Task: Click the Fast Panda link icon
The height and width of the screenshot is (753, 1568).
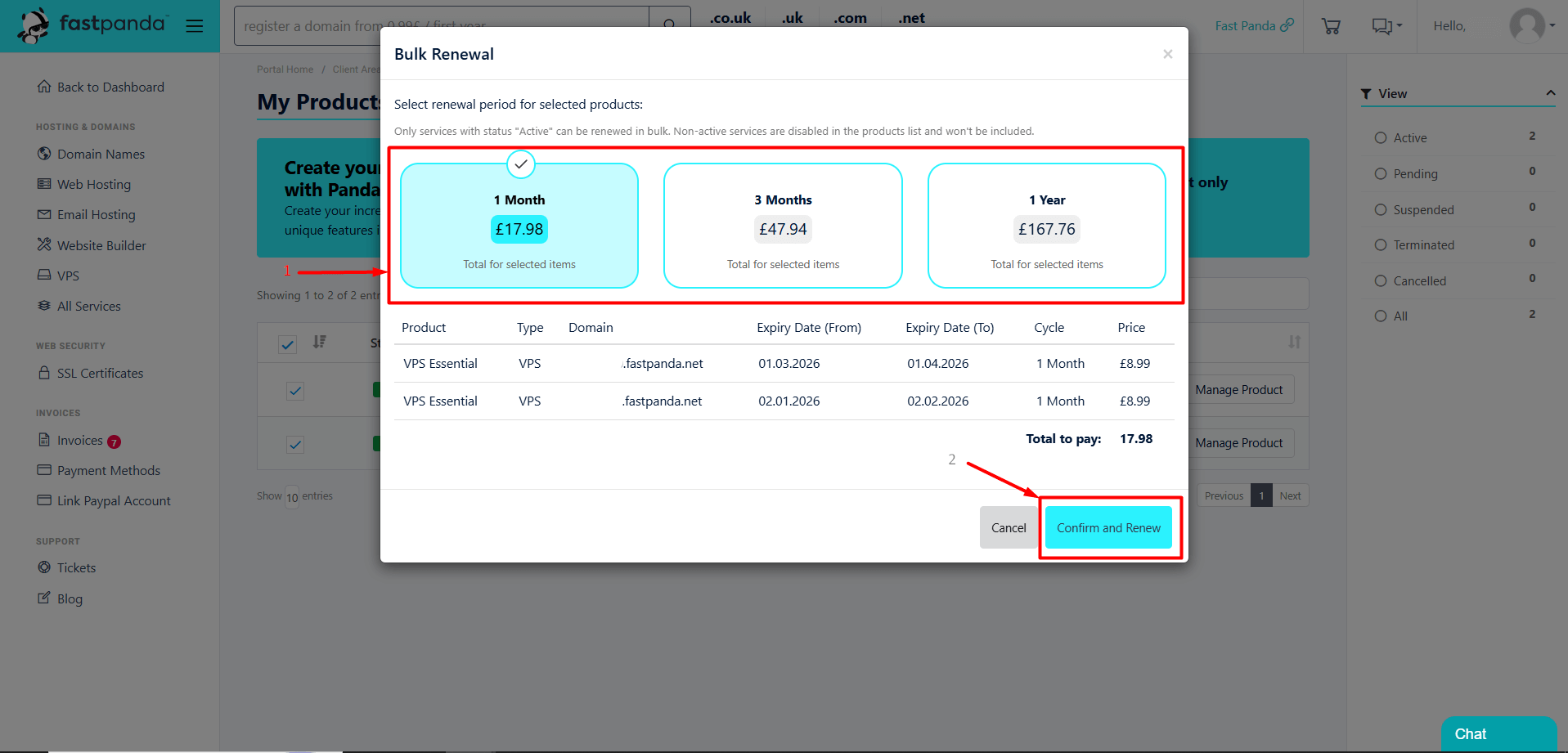Action: coord(1287,25)
